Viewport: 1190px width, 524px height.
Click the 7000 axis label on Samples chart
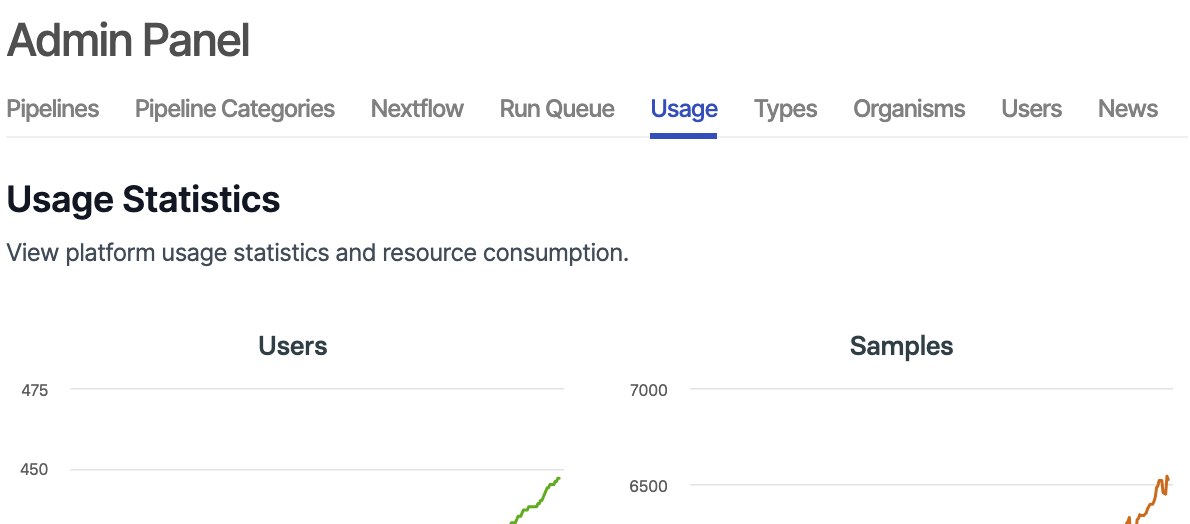[x=648, y=390]
